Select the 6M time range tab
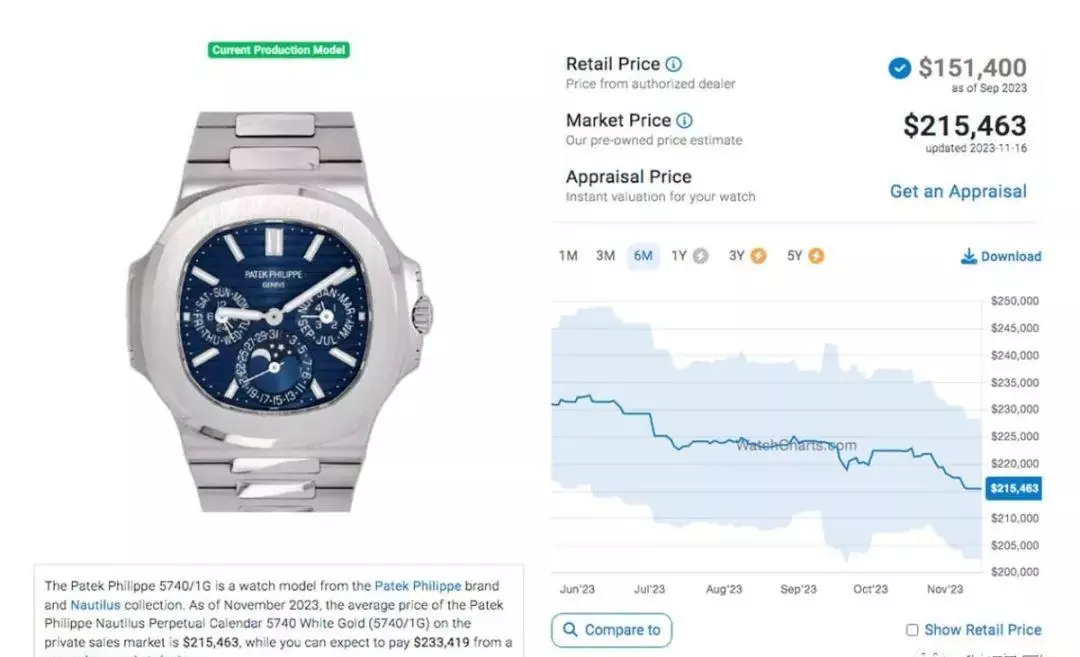This screenshot has width=1080, height=657. tap(643, 256)
